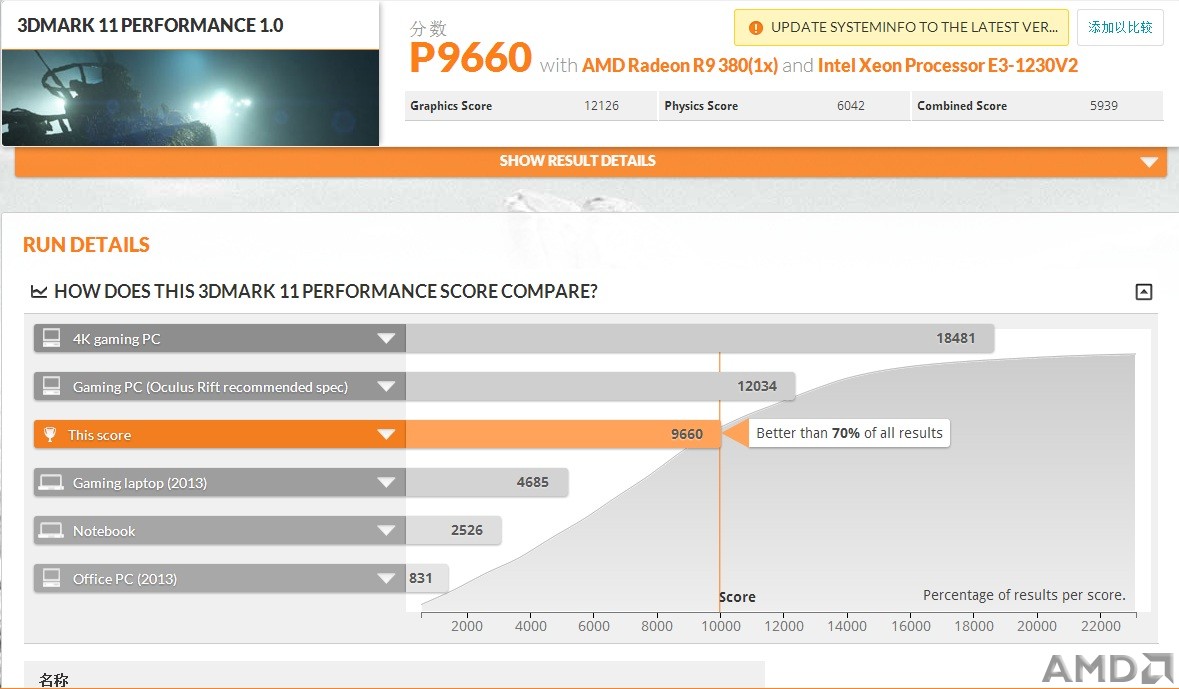Screen dimensions: 1179x689
Task: Expand the Notebook dropdown arrow
Action: 386,530
